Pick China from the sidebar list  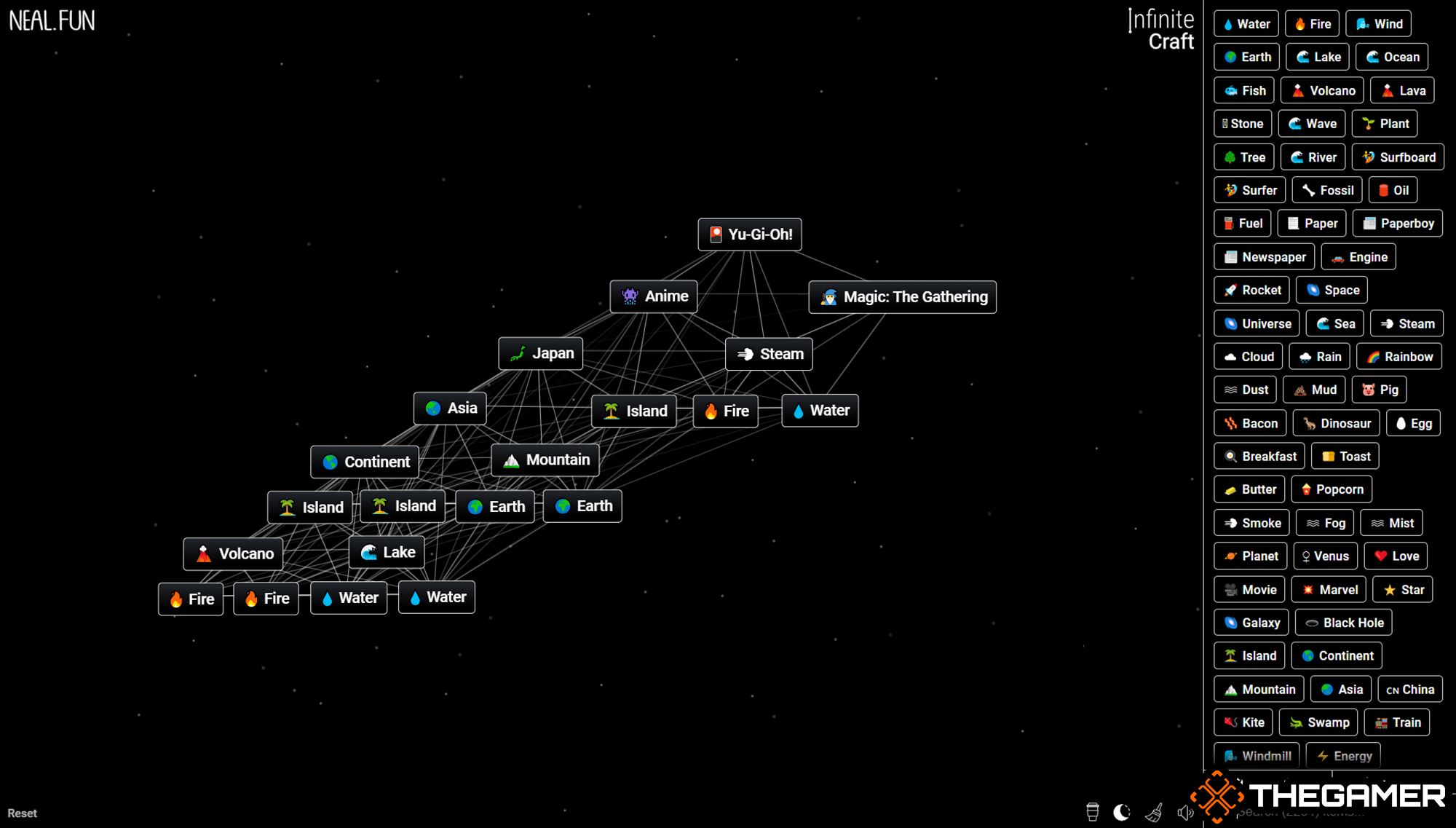pyautogui.click(x=1409, y=690)
